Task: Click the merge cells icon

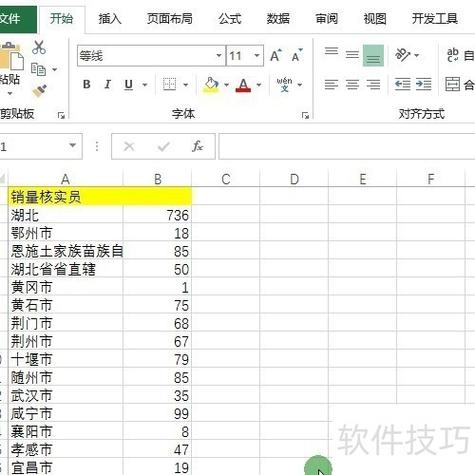Action: tap(452, 84)
